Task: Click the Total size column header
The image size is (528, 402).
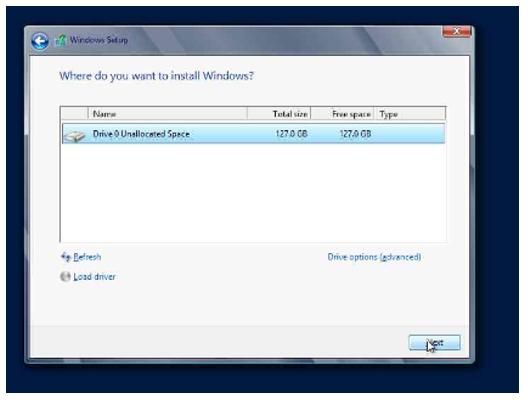Action: [279, 114]
